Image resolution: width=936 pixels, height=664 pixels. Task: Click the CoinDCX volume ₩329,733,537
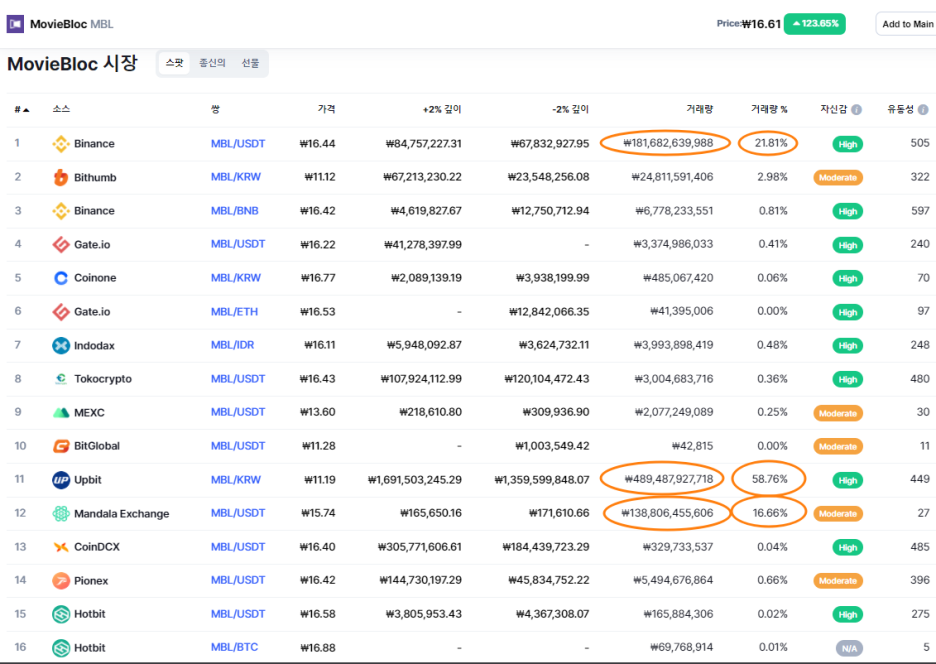(x=678, y=546)
